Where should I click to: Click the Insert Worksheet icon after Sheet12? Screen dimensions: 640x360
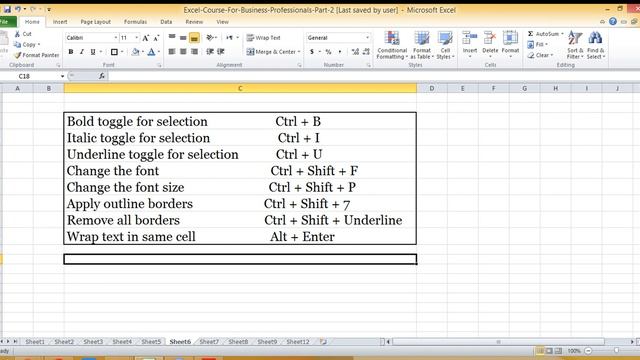[x=323, y=342]
